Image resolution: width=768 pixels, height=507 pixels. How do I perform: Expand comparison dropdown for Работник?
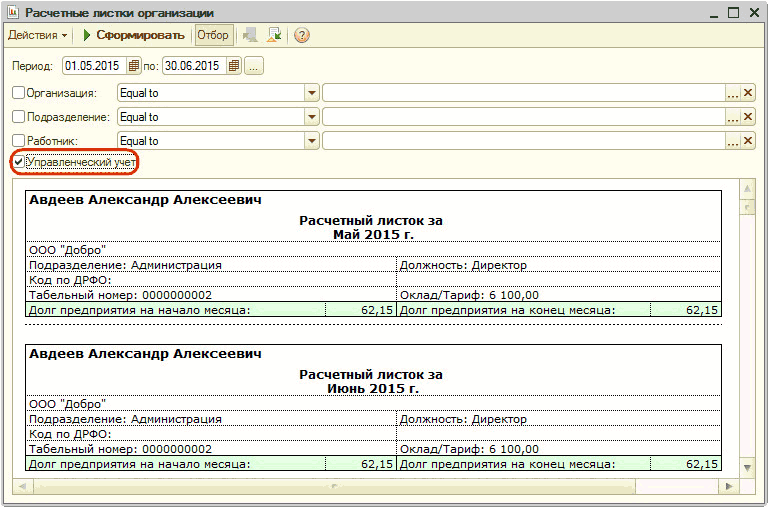pos(312,141)
